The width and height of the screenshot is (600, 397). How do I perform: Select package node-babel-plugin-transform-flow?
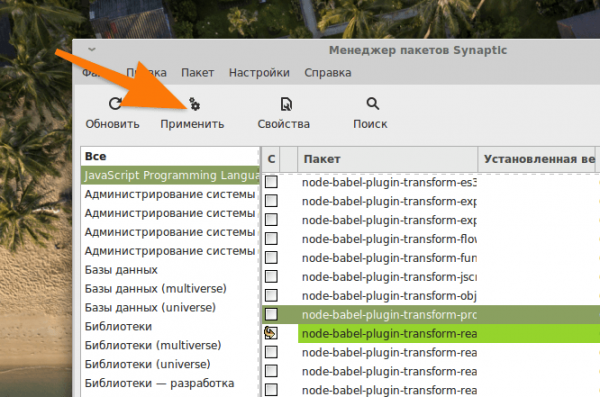(x=389, y=239)
